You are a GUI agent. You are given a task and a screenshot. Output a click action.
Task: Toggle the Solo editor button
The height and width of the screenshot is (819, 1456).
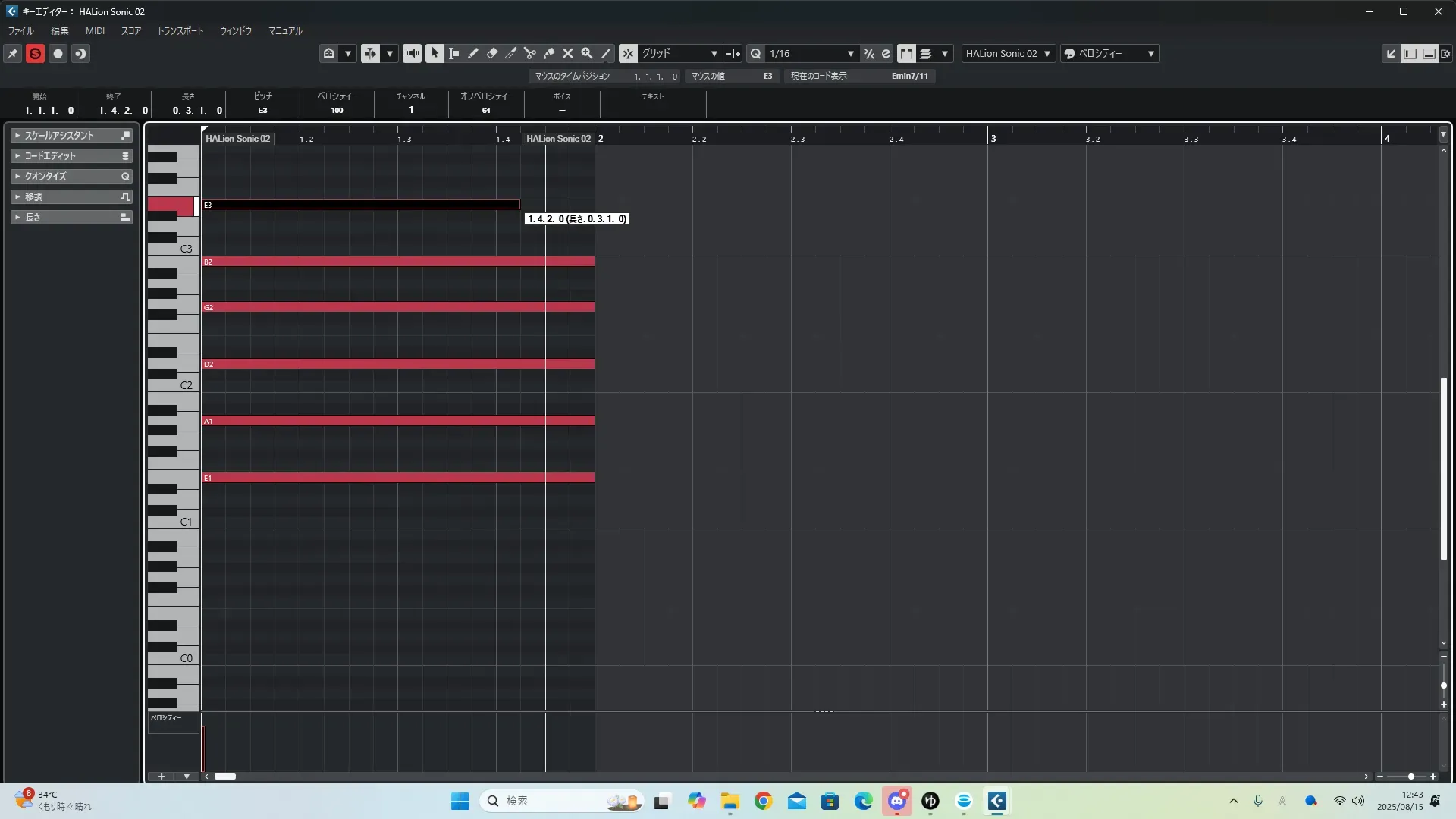tap(35, 53)
